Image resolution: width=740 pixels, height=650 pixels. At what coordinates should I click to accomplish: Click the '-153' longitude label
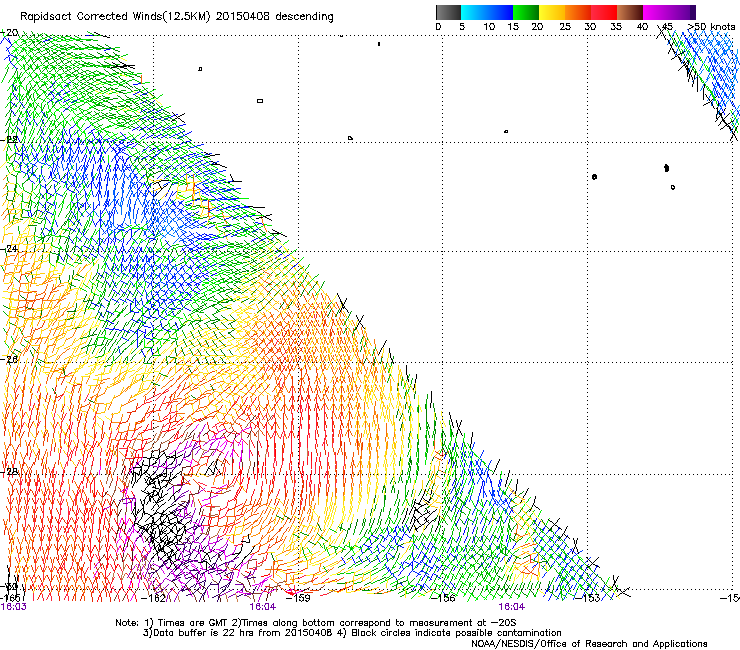point(588,598)
